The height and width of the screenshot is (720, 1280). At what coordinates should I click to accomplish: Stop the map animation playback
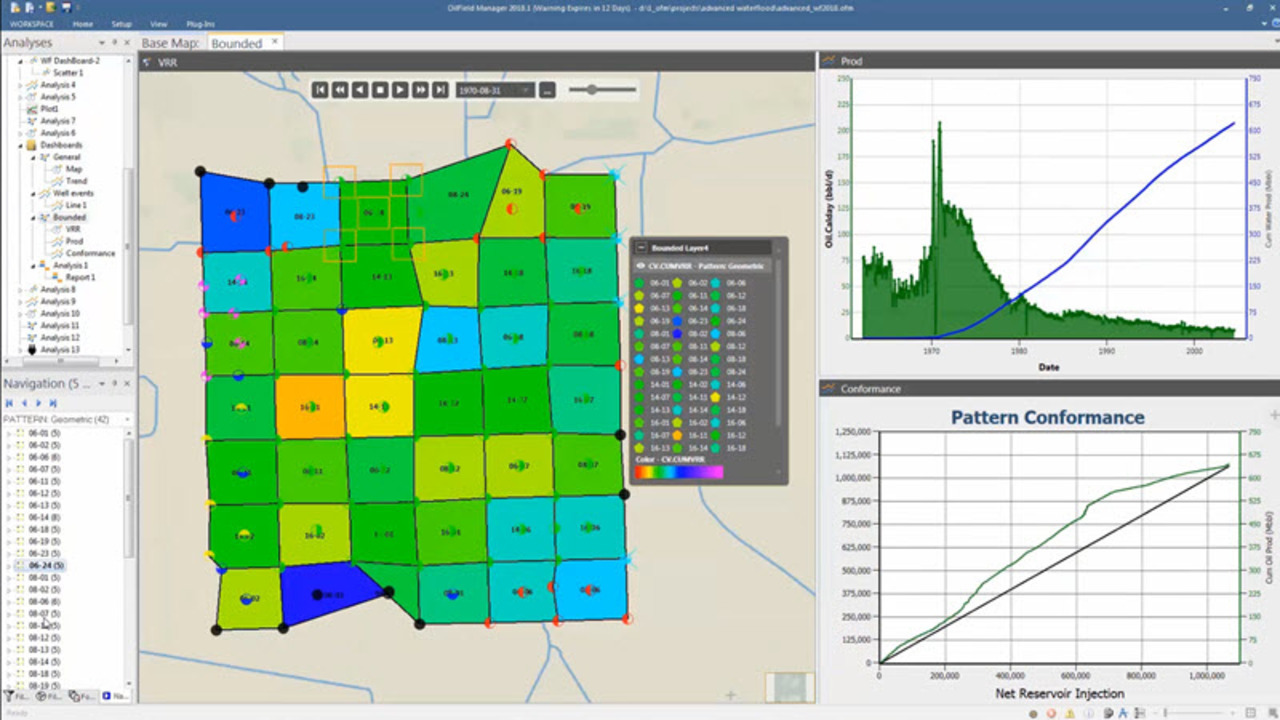click(x=380, y=90)
